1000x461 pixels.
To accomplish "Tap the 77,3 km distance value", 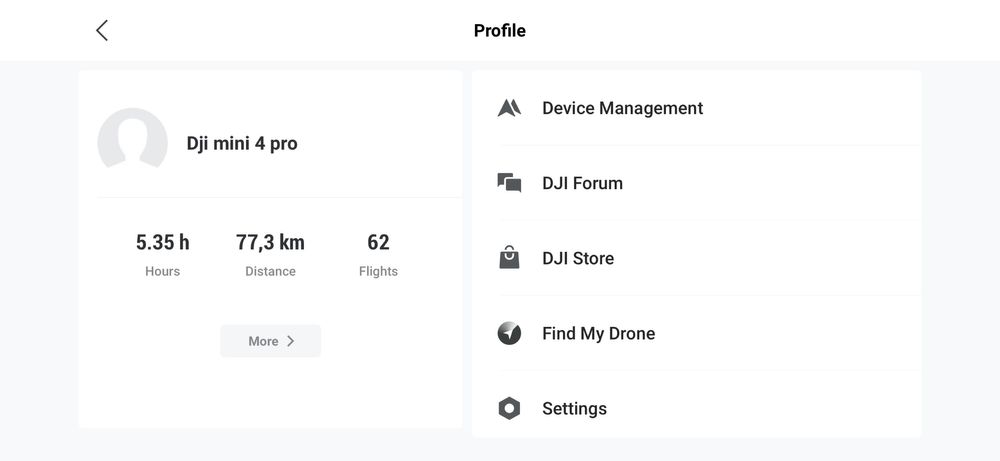I will (x=270, y=242).
